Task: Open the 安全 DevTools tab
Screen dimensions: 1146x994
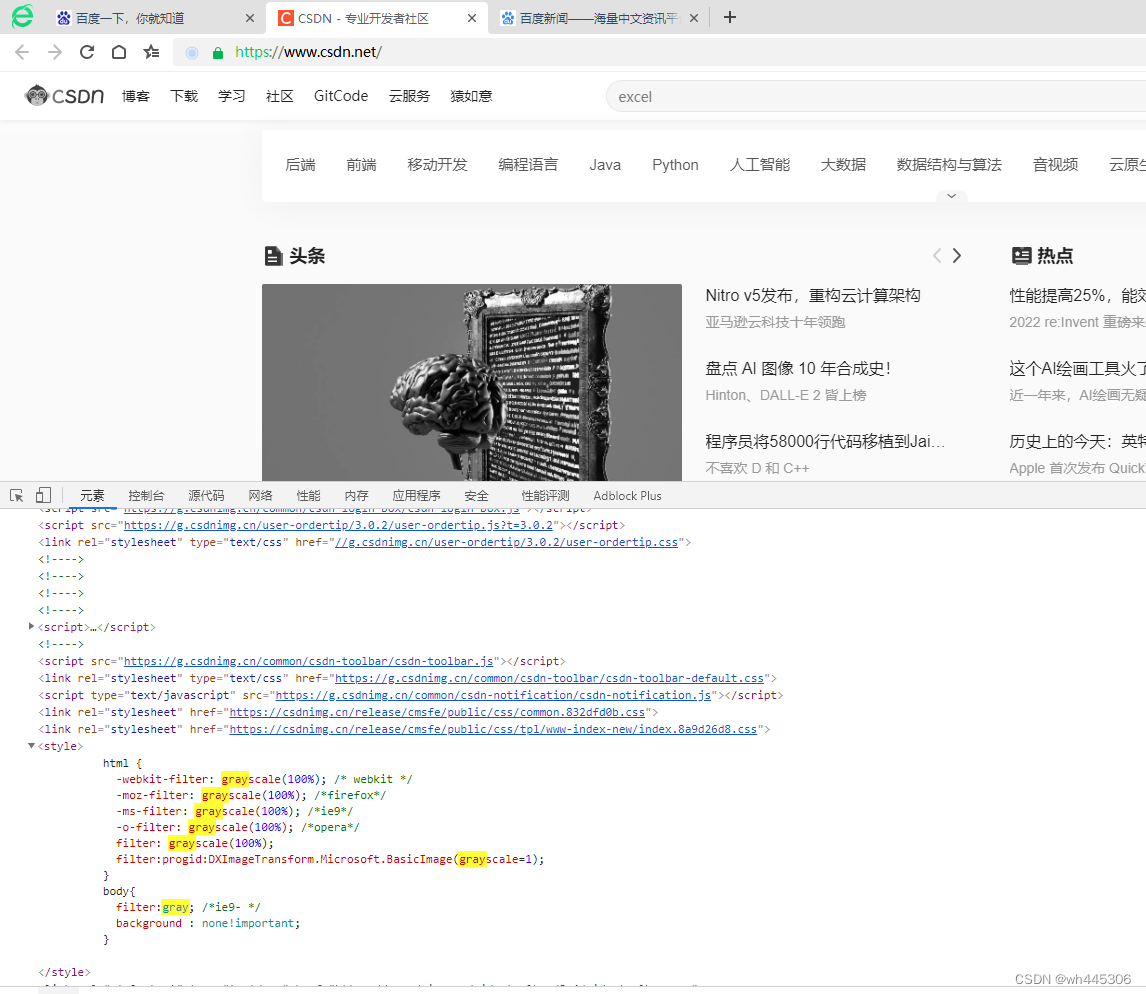Action: [477, 496]
